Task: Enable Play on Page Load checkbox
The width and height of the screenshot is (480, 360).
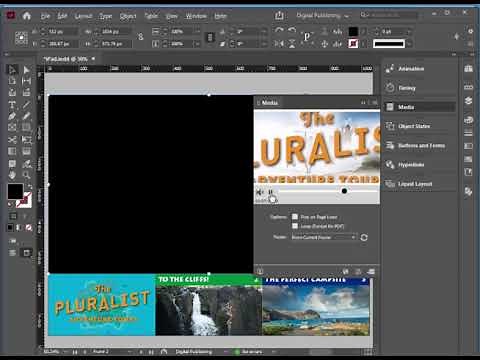Action: tap(295, 217)
